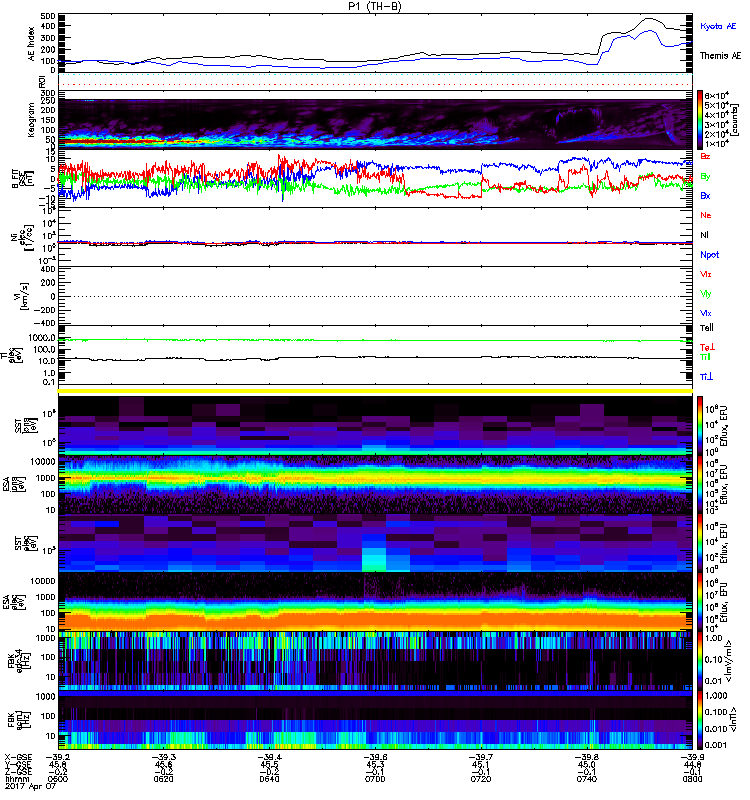Click the 0800 time tick label
Screen dimensions: 750x800
point(692,779)
